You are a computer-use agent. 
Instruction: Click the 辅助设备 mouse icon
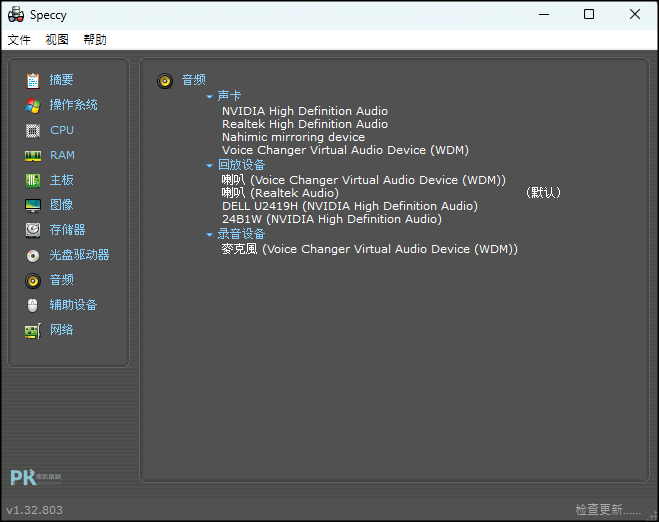[33, 306]
